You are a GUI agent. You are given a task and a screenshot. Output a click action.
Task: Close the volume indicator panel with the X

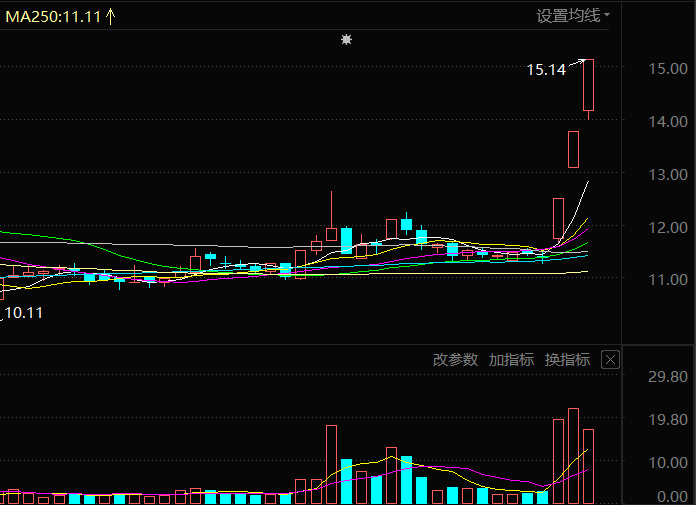coord(610,359)
